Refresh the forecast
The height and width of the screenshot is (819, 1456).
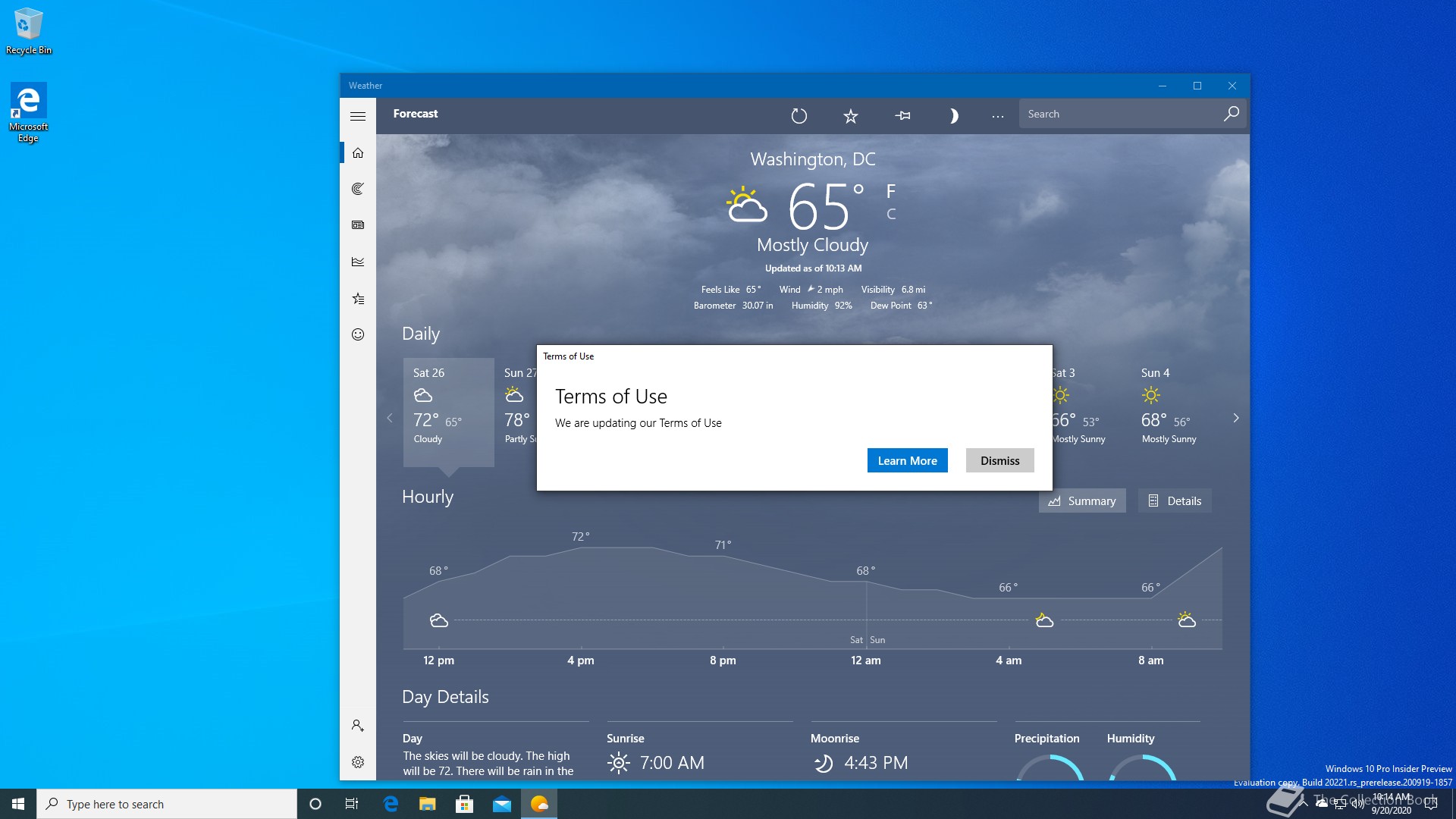(x=799, y=115)
